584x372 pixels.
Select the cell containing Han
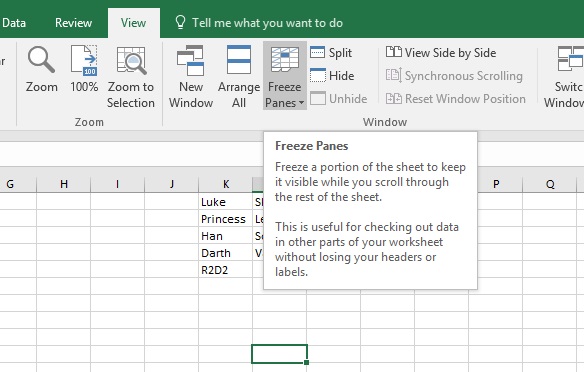click(226, 236)
